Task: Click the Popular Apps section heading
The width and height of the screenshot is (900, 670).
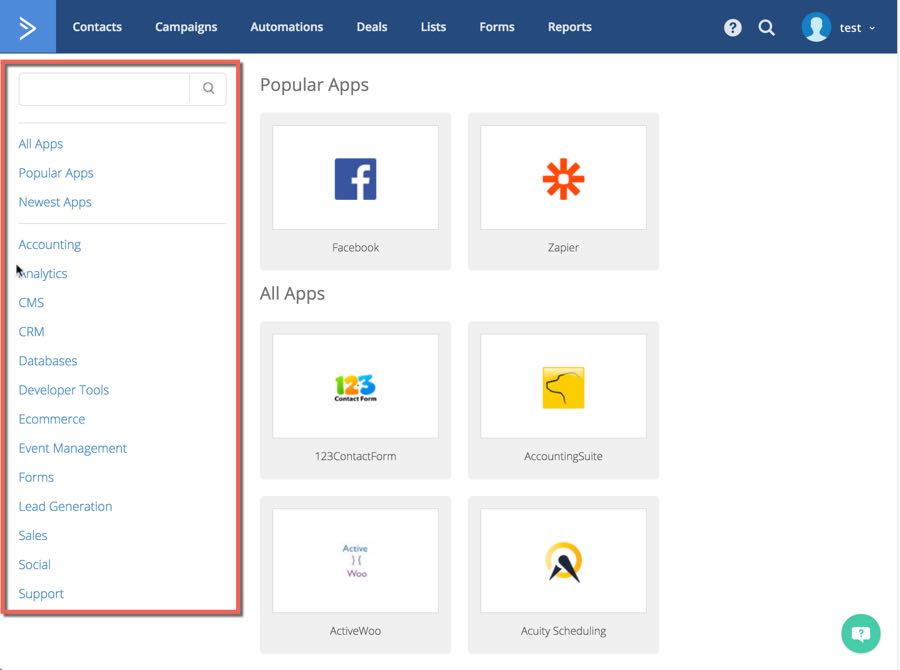Action: pos(314,85)
